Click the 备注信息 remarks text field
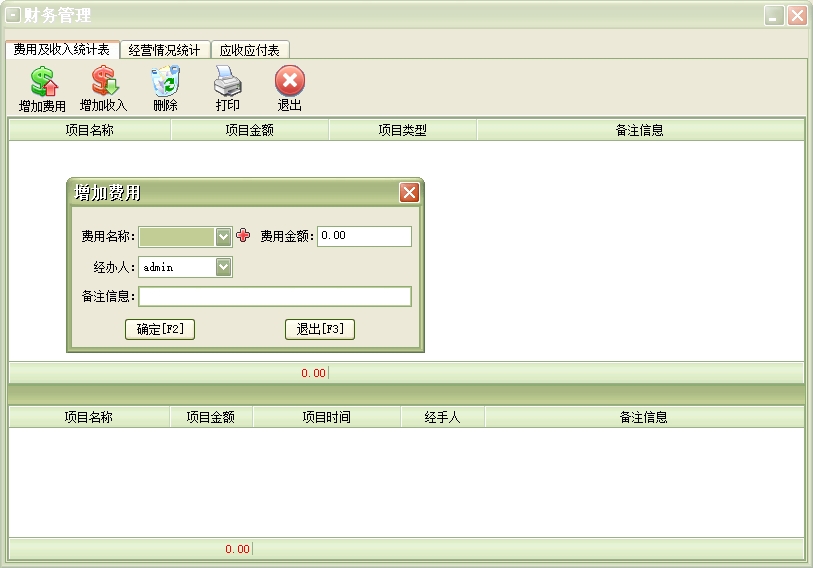The height and width of the screenshot is (568, 813). point(275,296)
